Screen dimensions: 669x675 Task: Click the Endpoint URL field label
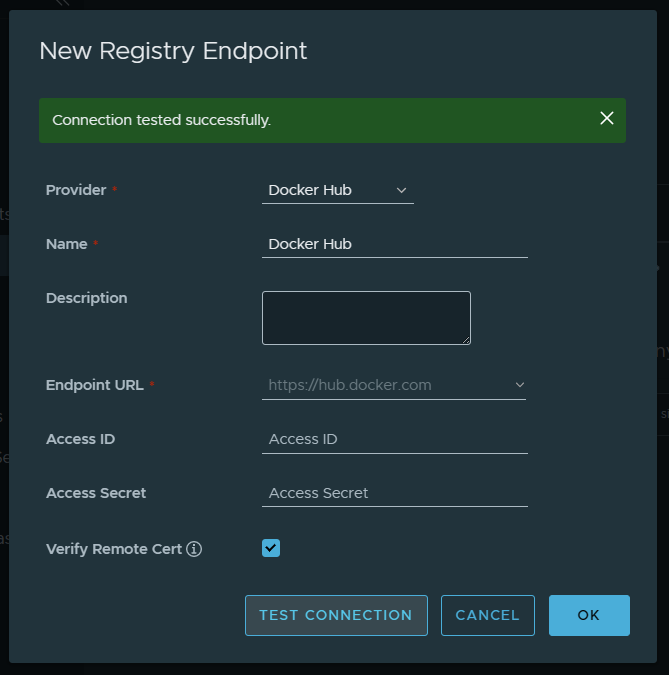click(x=95, y=385)
